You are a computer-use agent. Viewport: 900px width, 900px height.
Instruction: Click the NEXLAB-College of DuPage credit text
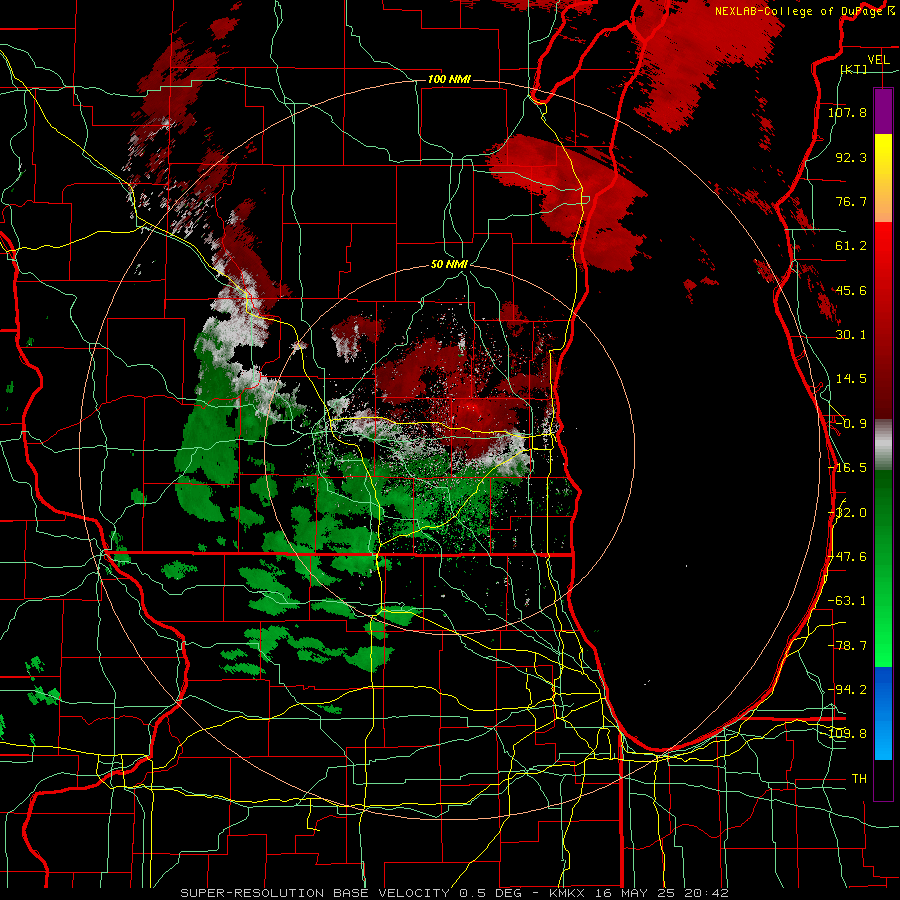805,11
